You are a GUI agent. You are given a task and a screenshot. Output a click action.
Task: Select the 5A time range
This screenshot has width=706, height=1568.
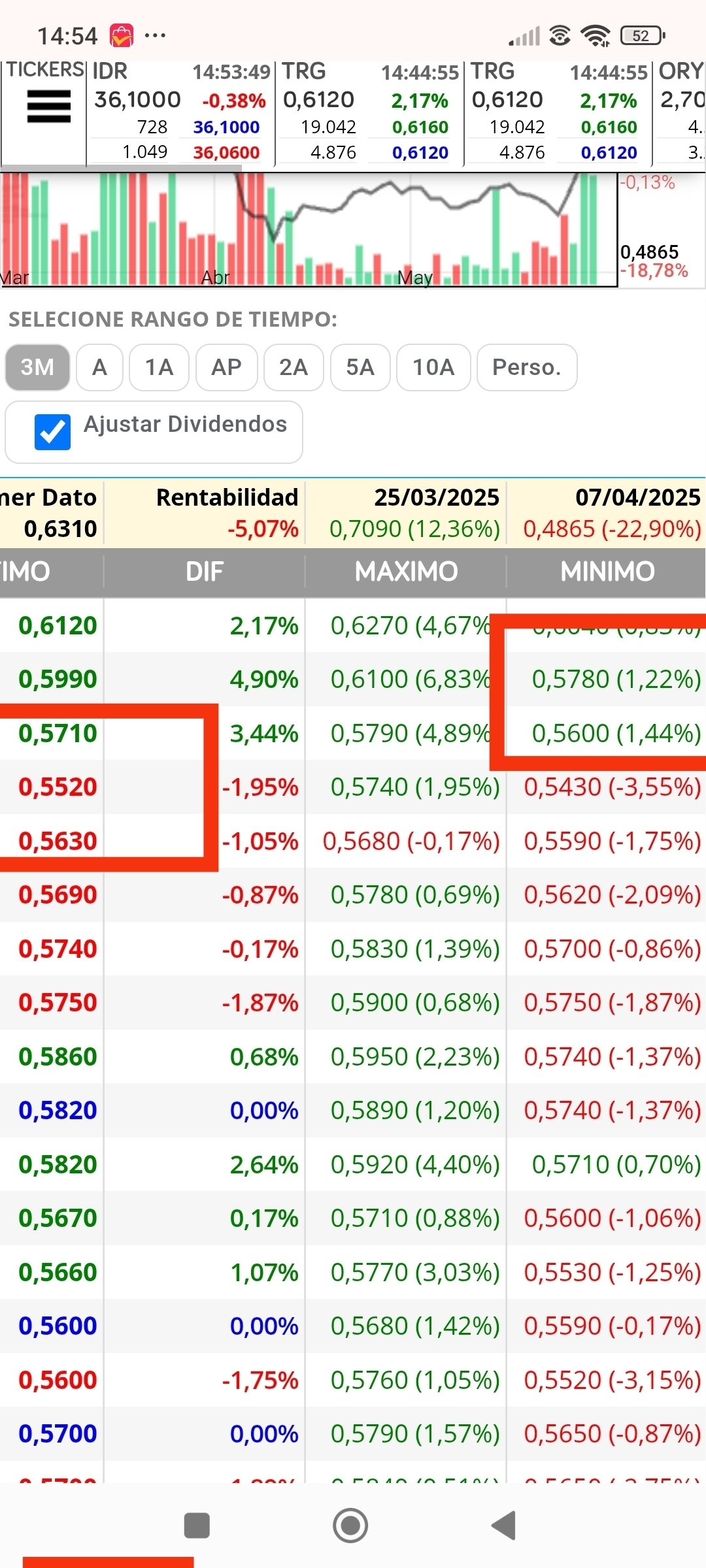[x=360, y=367]
